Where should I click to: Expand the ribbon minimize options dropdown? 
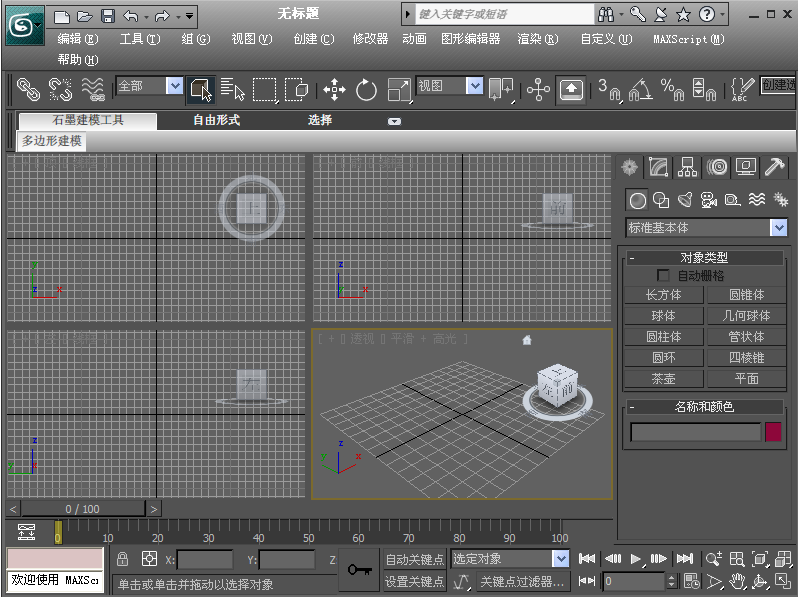point(394,121)
